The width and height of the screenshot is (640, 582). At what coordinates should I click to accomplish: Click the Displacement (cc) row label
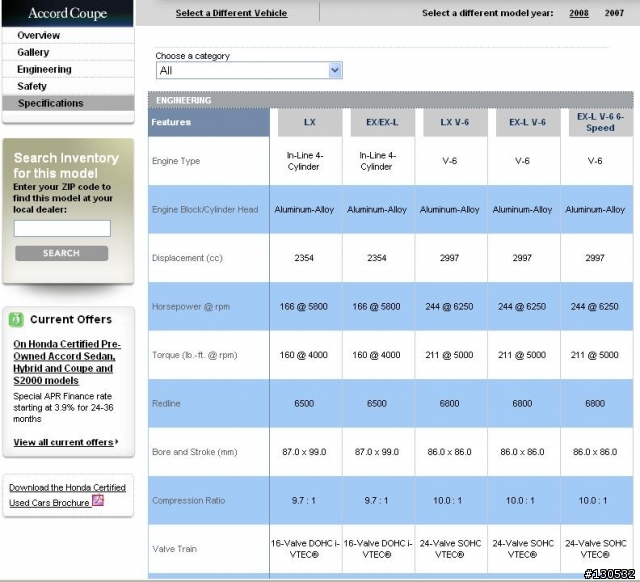(187, 258)
